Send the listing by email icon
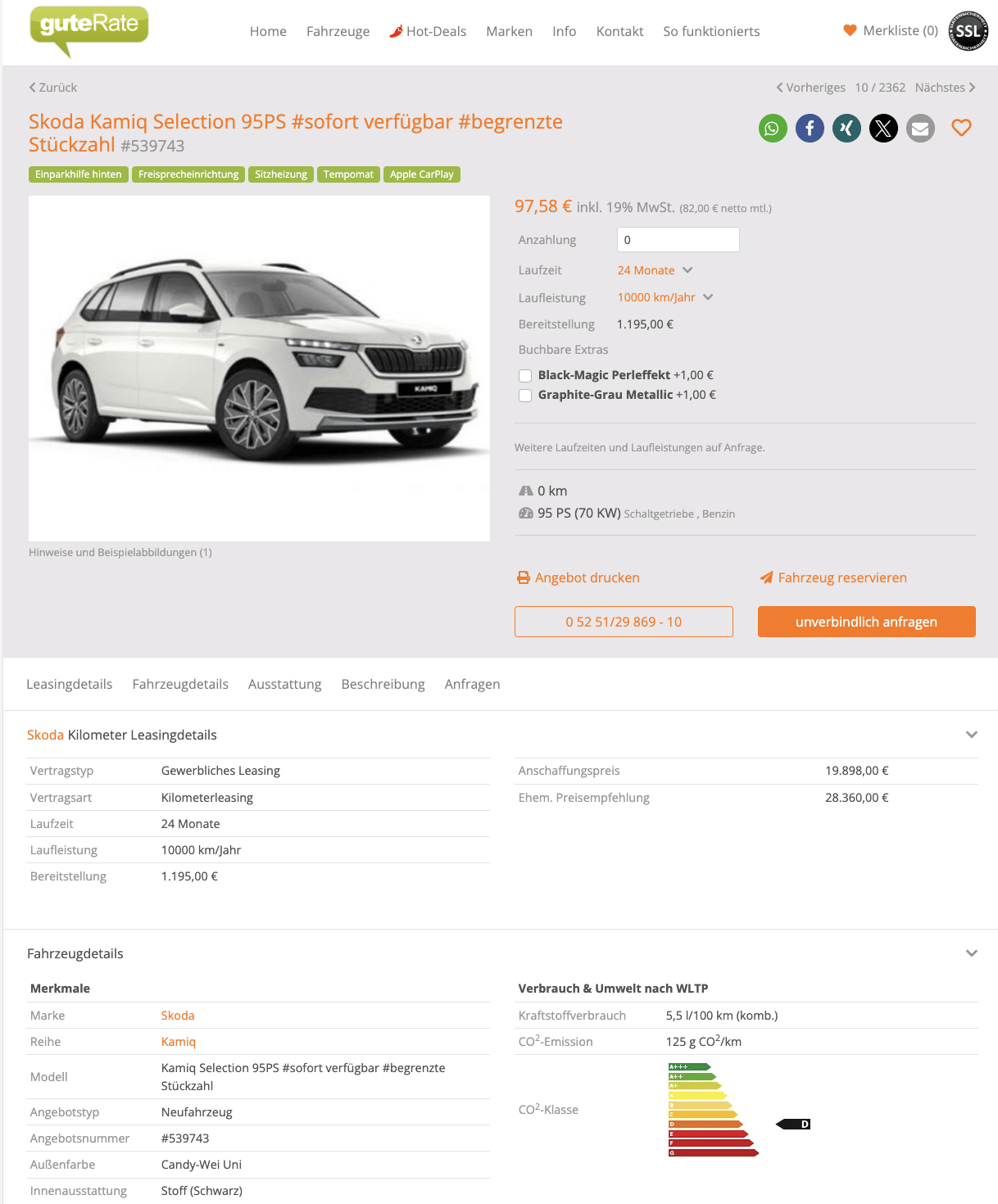Image resolution: width=998 pixels, height=1204 pixels. click(920, 129)
